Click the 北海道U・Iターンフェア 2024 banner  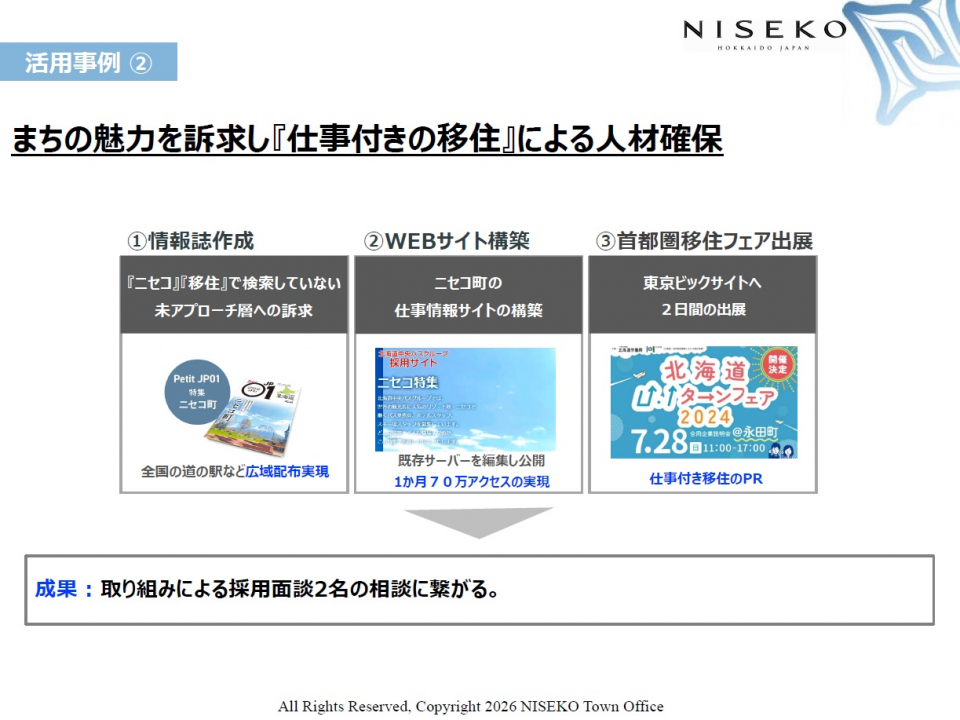703,402
